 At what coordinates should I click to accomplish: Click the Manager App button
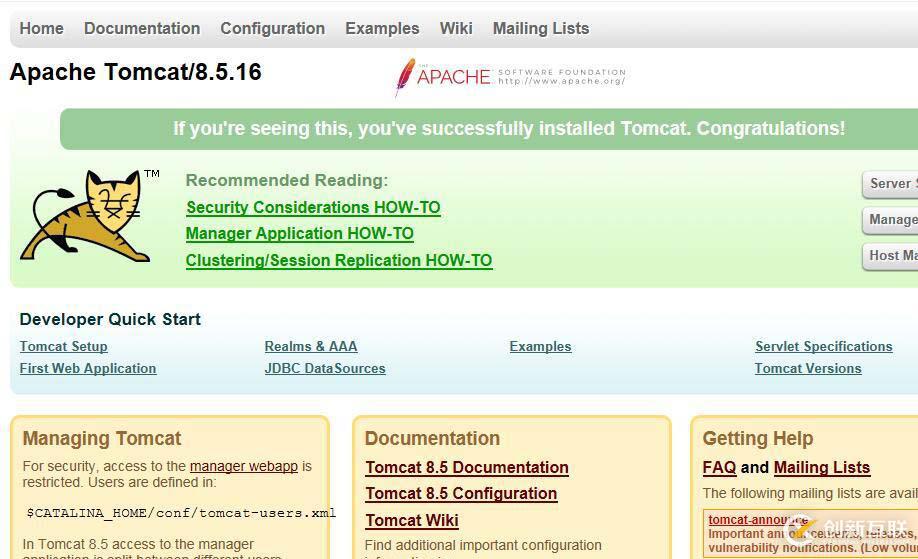pyautogui.click(x=890, y=220)
